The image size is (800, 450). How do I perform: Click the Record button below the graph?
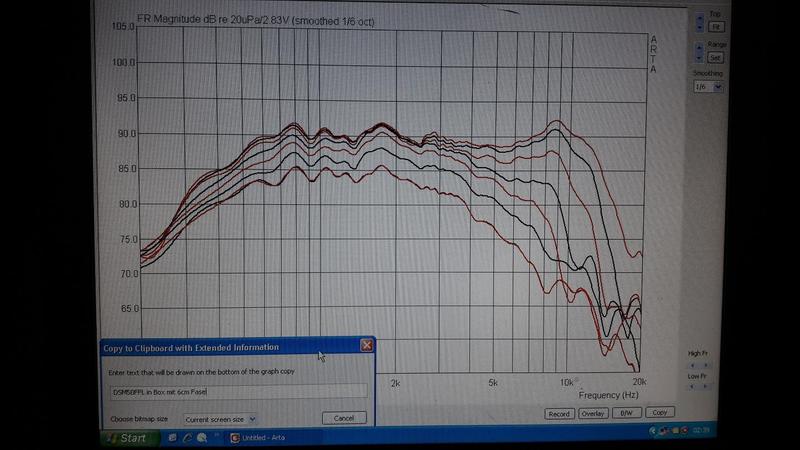(x=559, y=414)
